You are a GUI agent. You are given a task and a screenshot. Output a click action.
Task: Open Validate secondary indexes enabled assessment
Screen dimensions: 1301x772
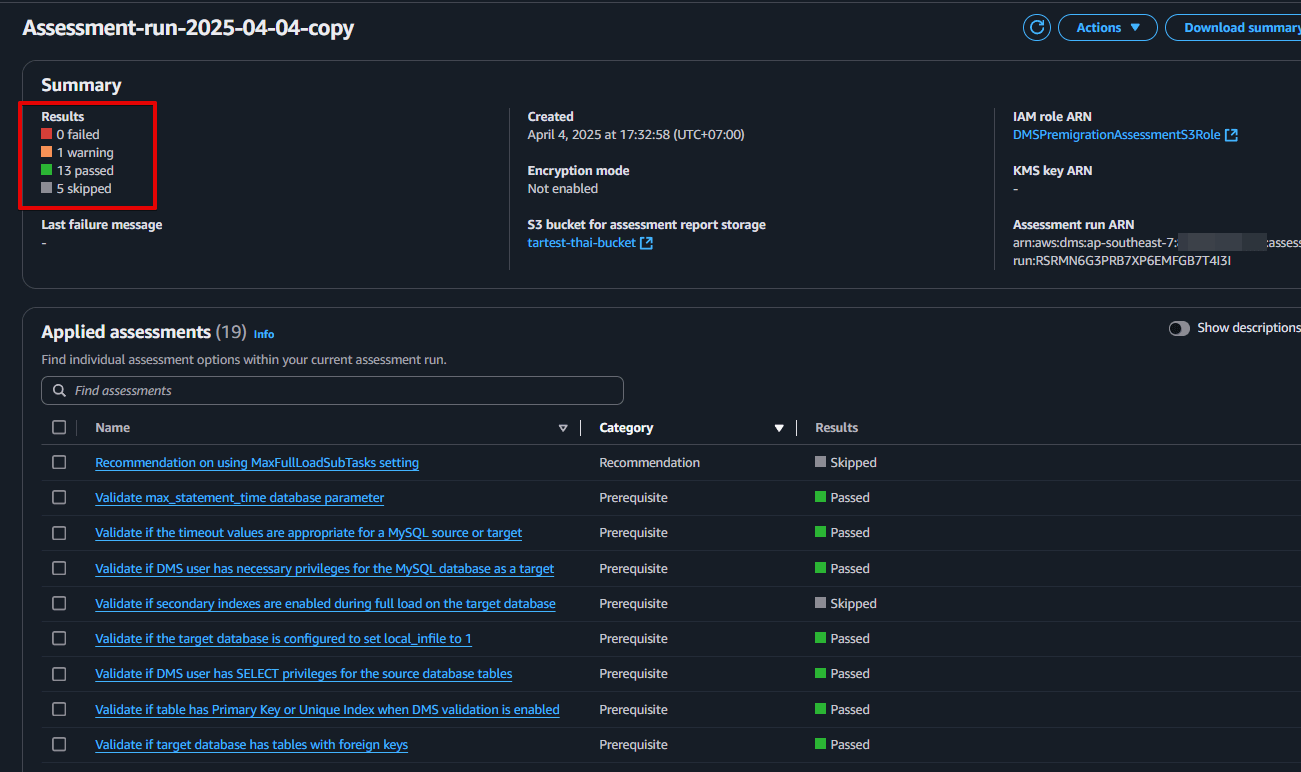325,604
